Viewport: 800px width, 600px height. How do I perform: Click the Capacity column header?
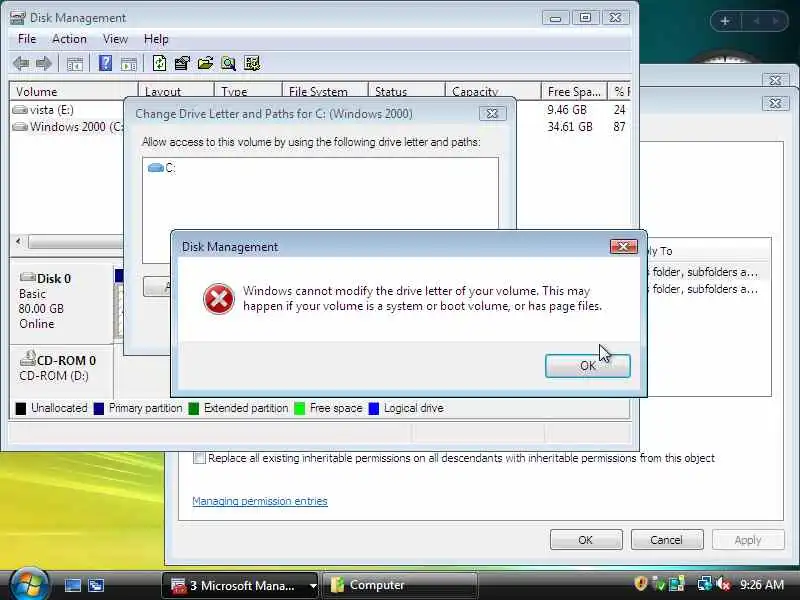pyautogui.click(x=493, y=91)
